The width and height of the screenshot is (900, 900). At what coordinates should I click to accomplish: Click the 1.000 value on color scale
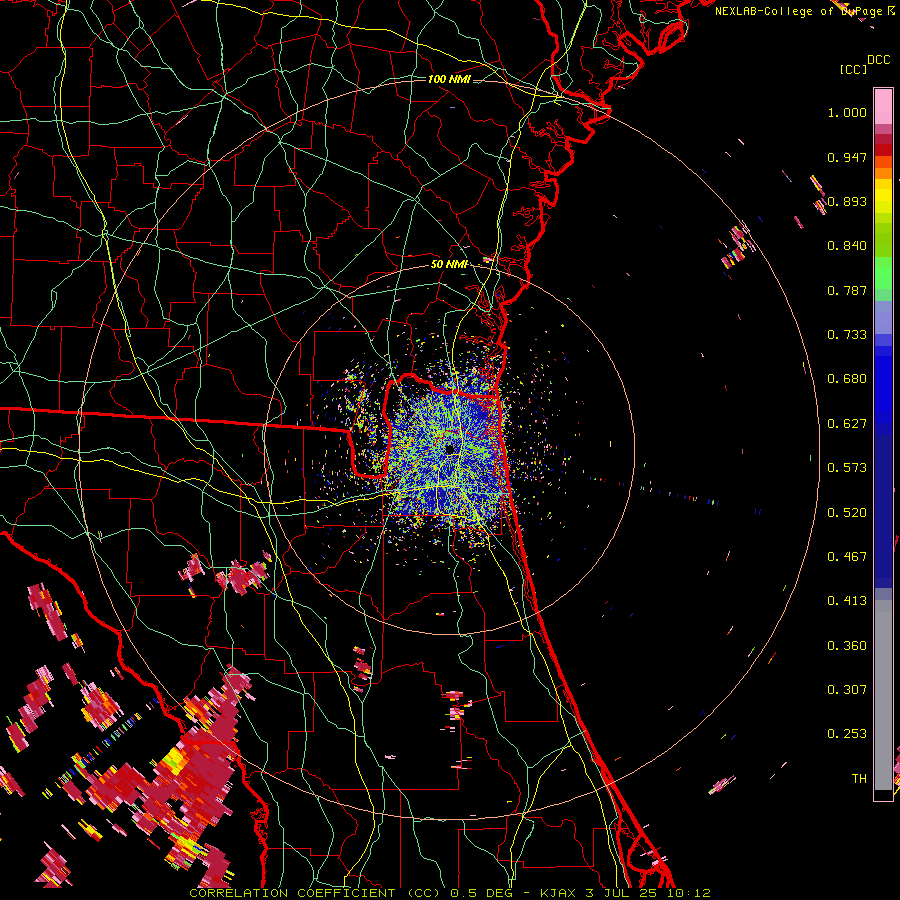coord(847,112)
